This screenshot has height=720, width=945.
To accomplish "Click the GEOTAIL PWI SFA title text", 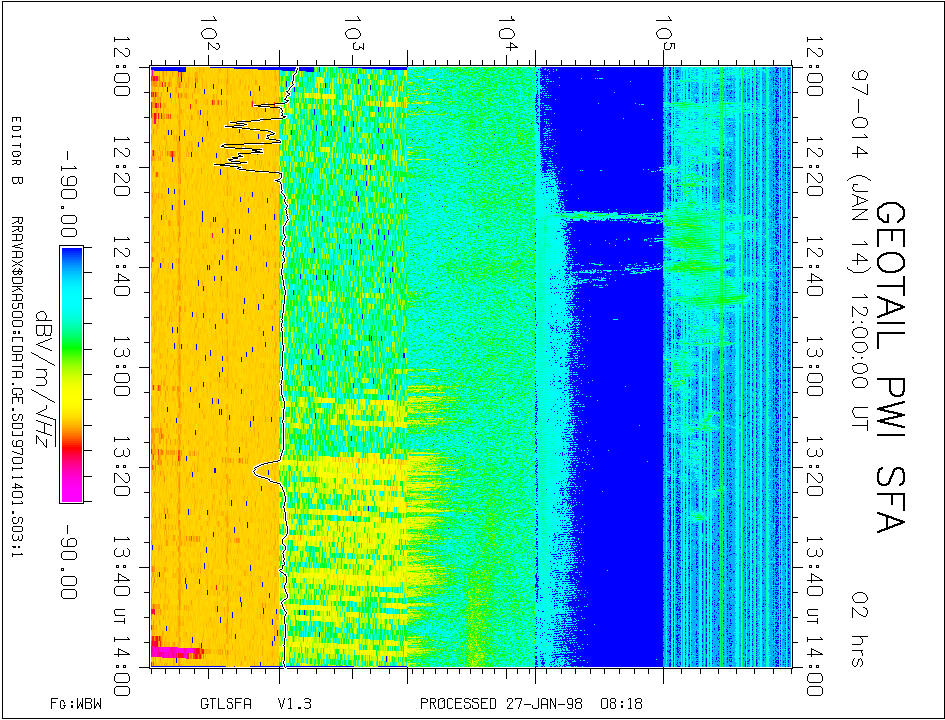I will (x=892, y=366).
